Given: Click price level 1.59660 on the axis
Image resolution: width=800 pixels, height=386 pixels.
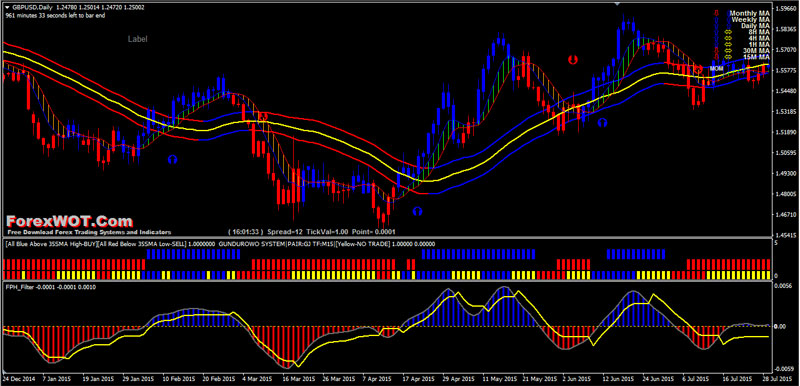Looking at the screenshot, I should [786, 8].
